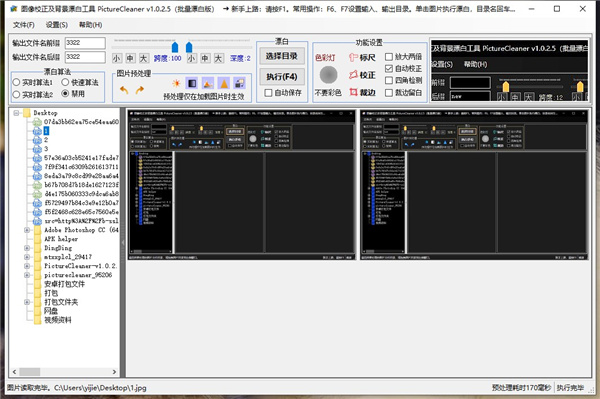The width and height of the screenshot is (600, 399).
Task: Click the panel splitter collapse arrow
Action: pos(123,242)
